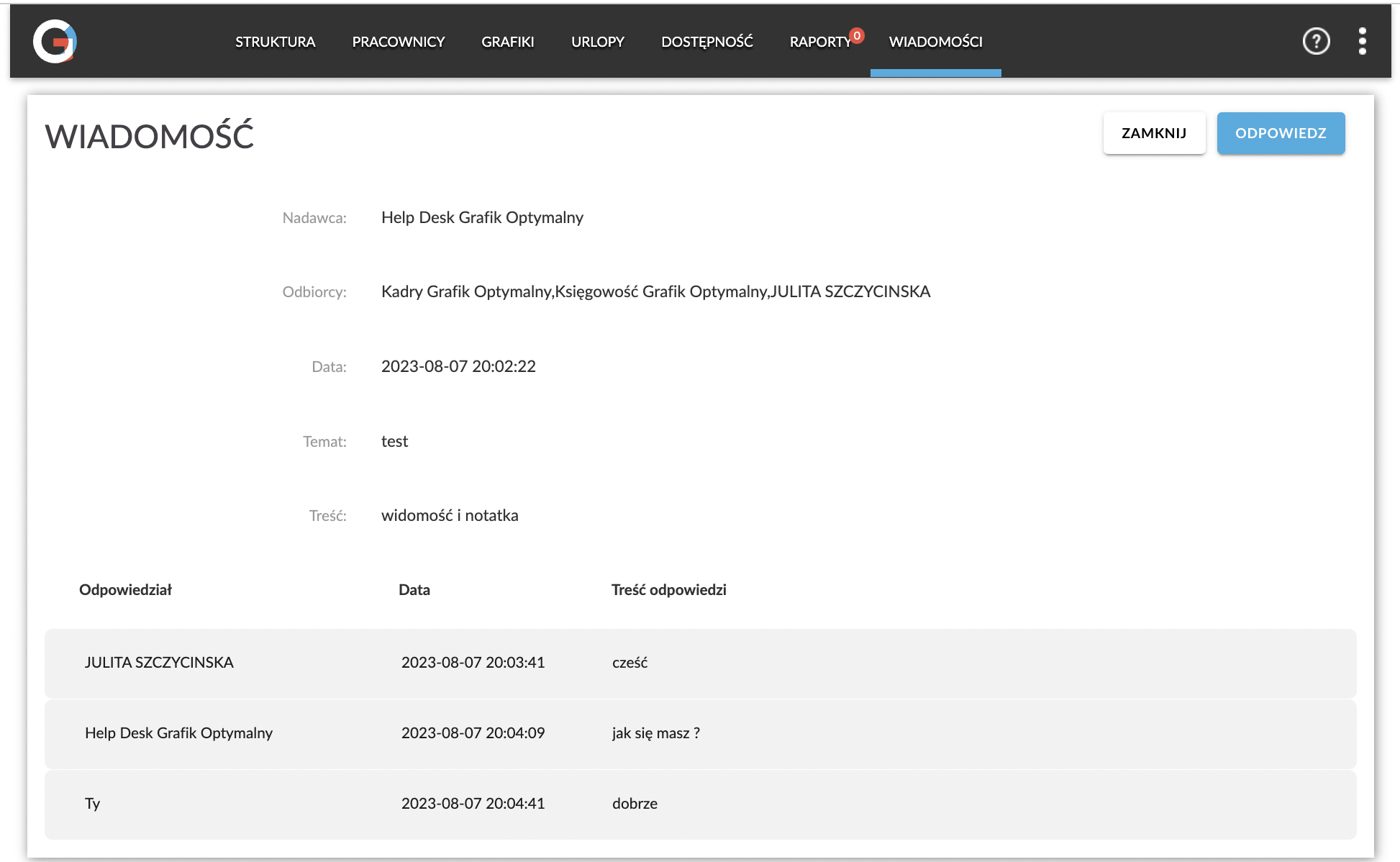
Task: Click the red Raporty notification badge
Action: [x=857, y=35]
